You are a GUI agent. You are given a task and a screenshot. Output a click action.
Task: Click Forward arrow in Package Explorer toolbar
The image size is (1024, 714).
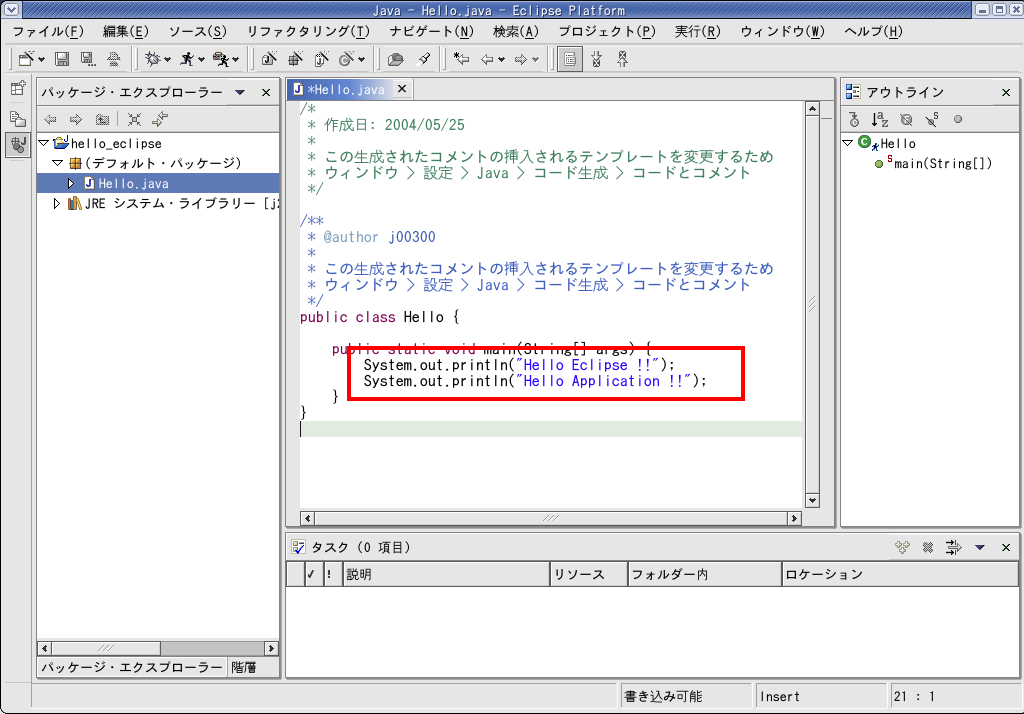click(76, 119)
